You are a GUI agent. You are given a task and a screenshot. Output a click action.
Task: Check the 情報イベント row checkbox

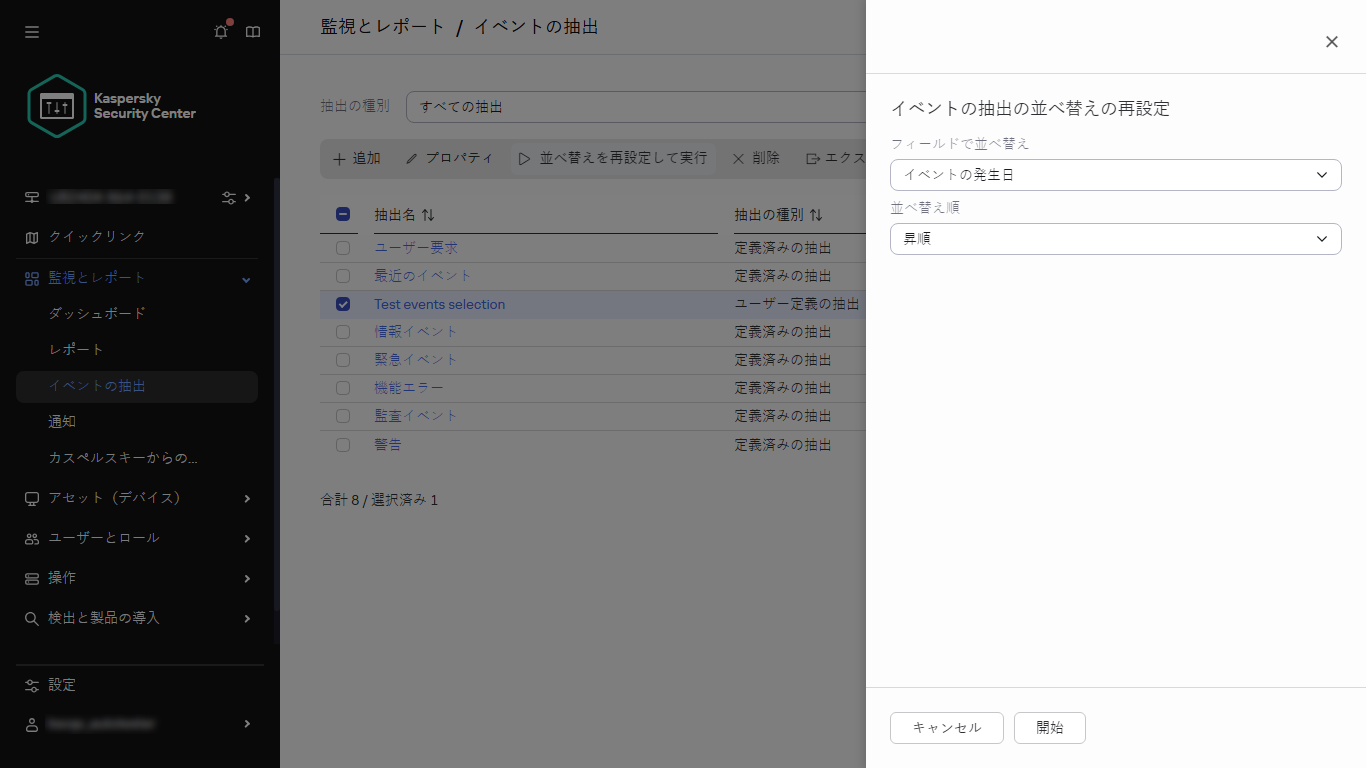point(343,332)
